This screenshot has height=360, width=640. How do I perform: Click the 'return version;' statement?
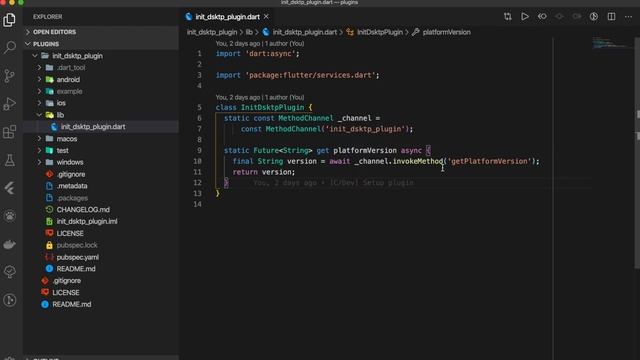click(264, 172)
